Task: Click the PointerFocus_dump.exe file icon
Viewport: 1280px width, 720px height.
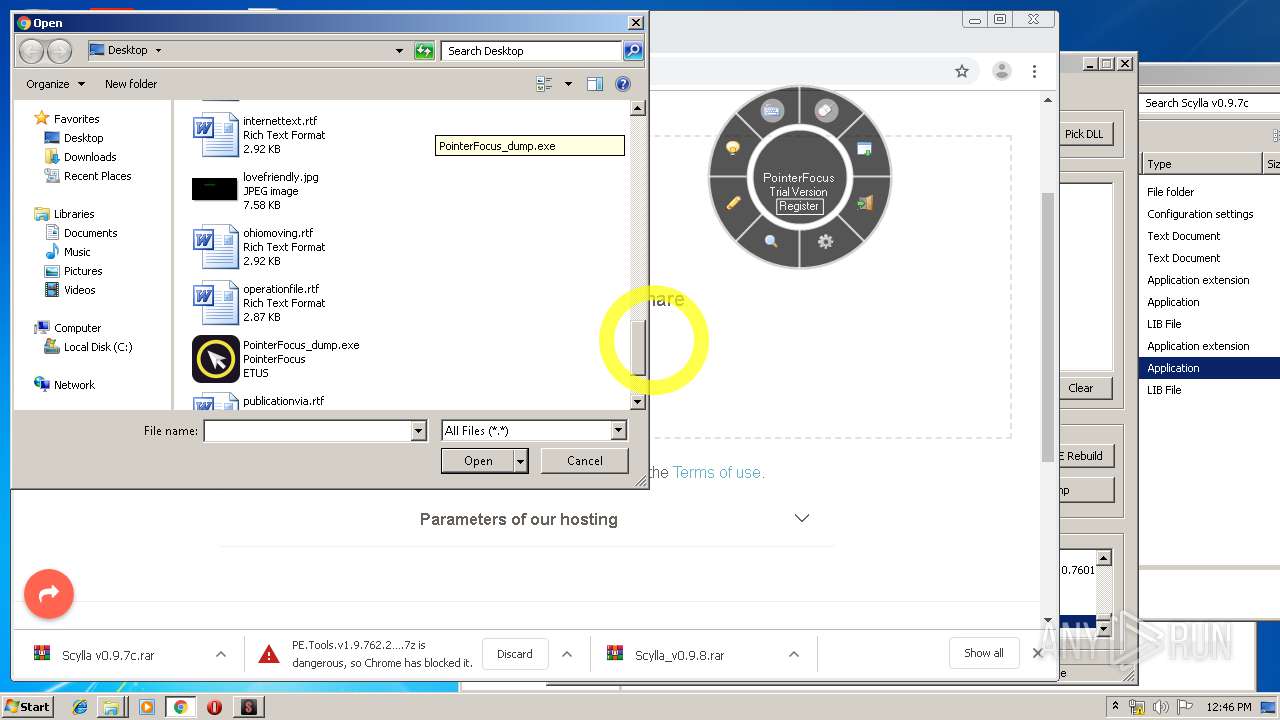Action: 216,359
